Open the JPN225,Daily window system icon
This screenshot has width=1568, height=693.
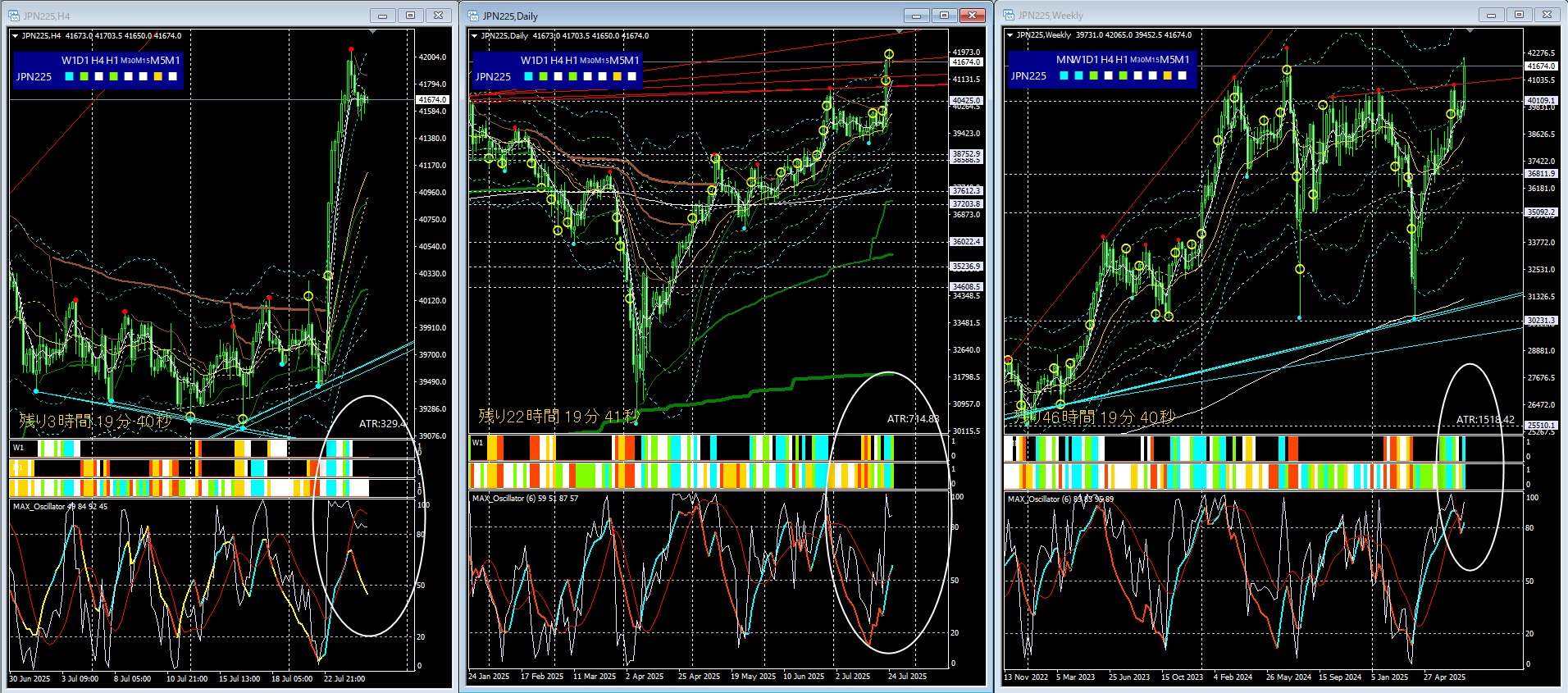tap(472, 16)
